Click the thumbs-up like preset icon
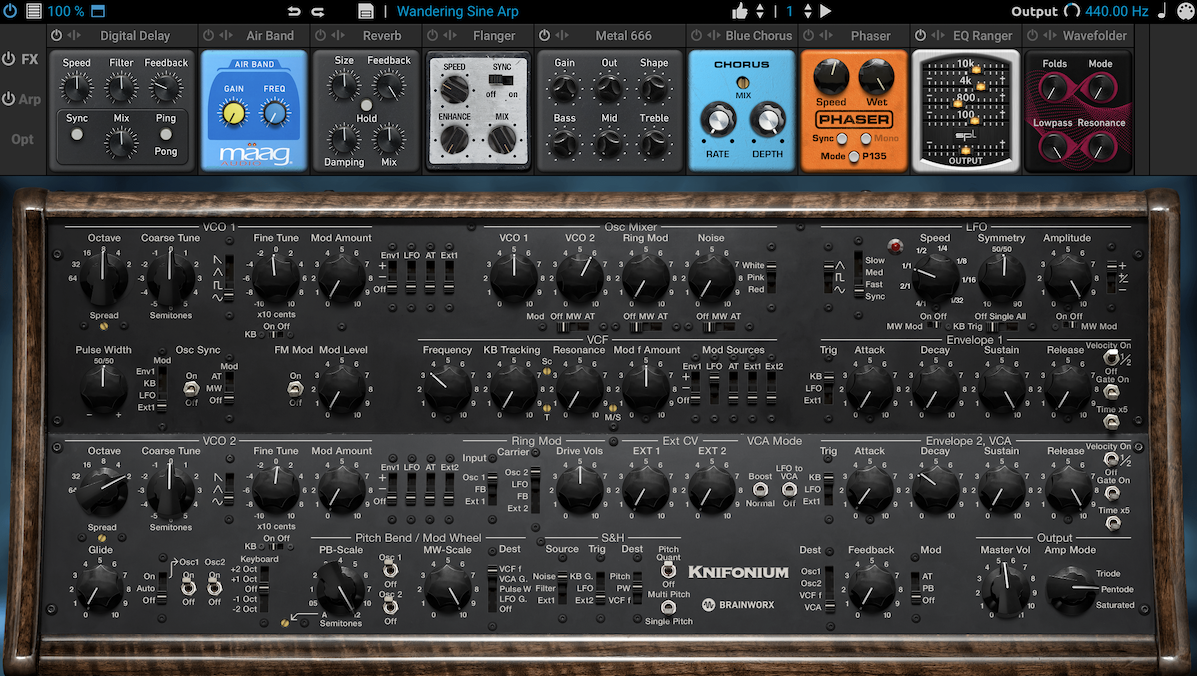This screenshot has width=1197, height=676. (740, 12)
